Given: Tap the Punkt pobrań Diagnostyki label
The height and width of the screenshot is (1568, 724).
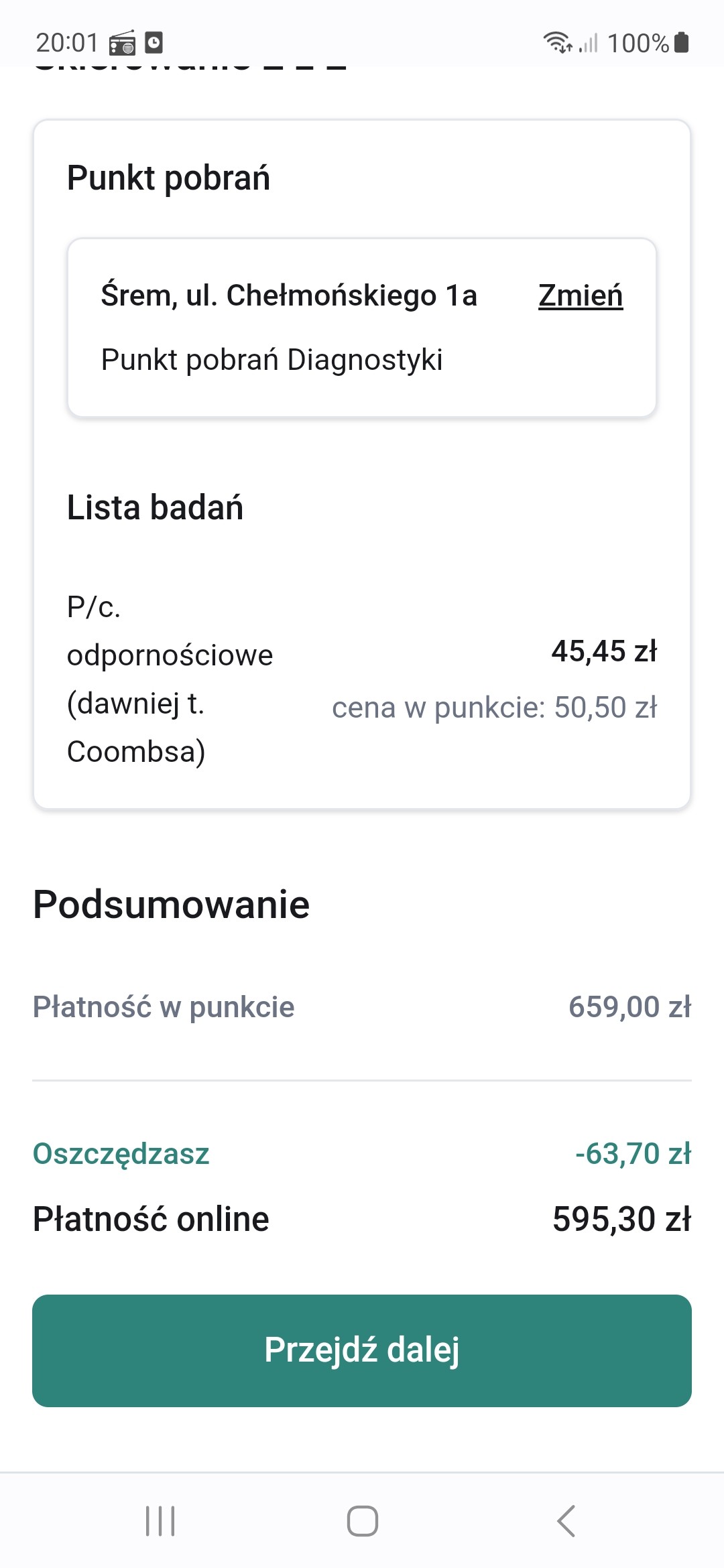Looking at the screenshot, I should coord(271,360).
